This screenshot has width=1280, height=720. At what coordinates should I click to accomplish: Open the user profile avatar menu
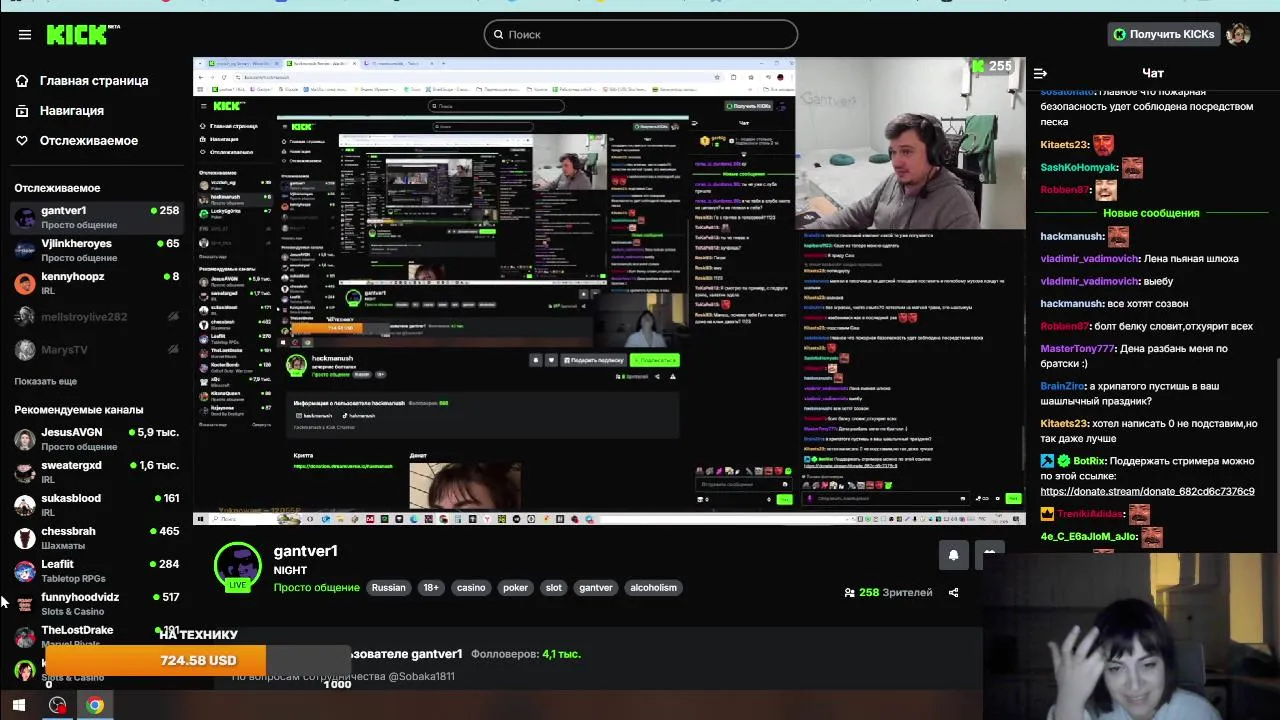click(x=1238, y=34)
